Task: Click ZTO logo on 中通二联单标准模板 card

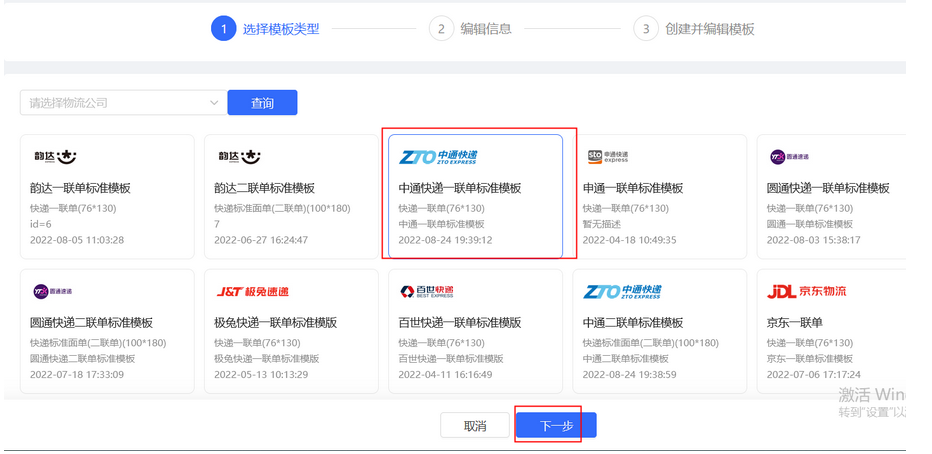Action: coord(622,292)
